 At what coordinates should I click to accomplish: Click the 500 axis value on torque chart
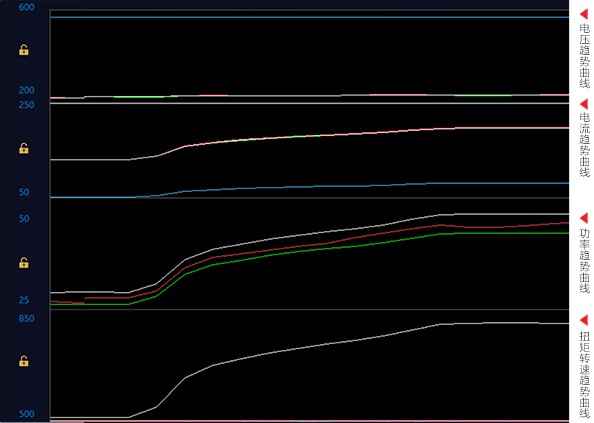pos(27,414)
